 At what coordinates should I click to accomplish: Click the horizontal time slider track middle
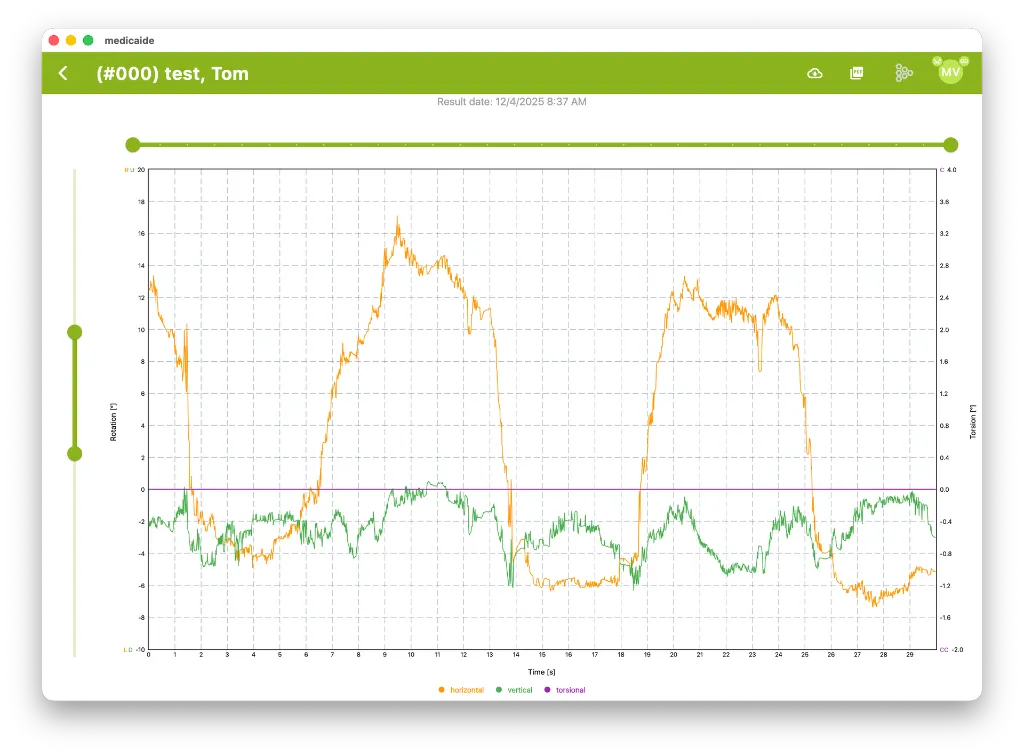click(x=541, y=144)
